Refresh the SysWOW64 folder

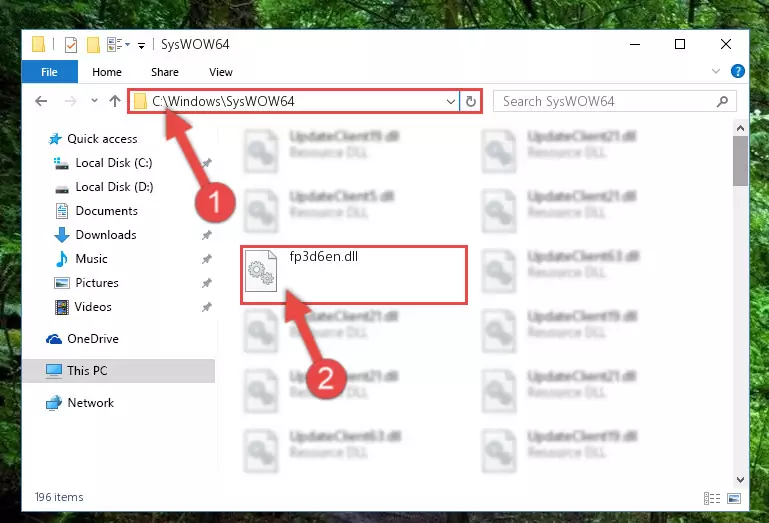tap(471, 102)
